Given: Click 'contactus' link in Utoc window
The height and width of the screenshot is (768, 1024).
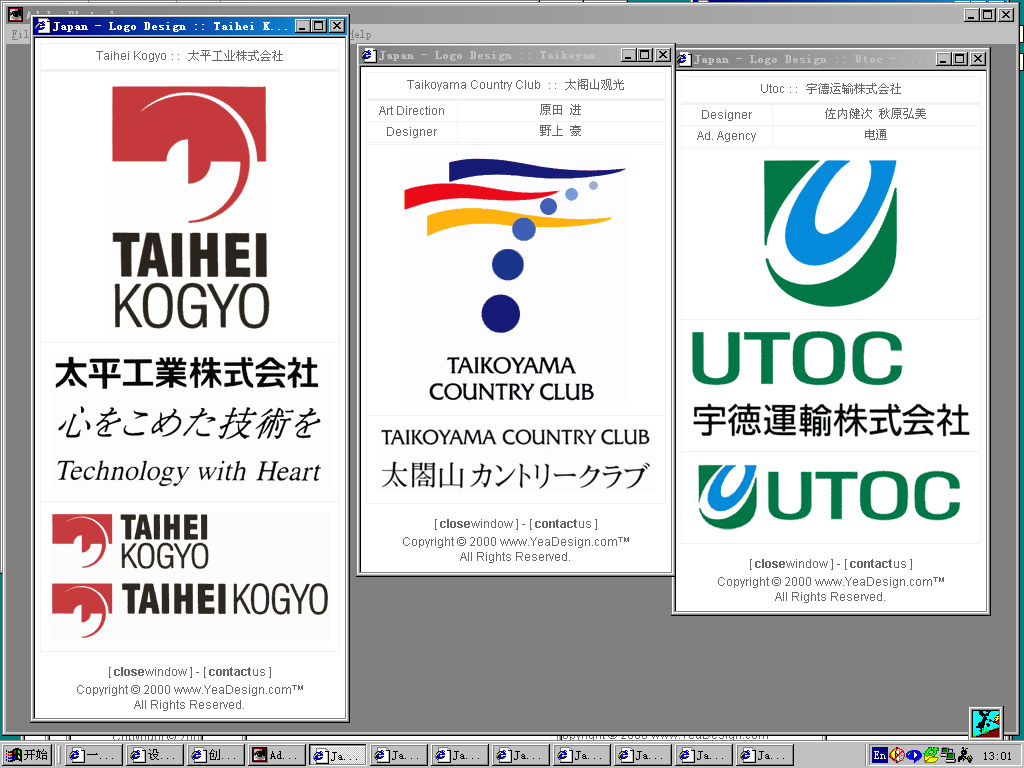Looking at the screenshot, I should [x=878, y=564].
